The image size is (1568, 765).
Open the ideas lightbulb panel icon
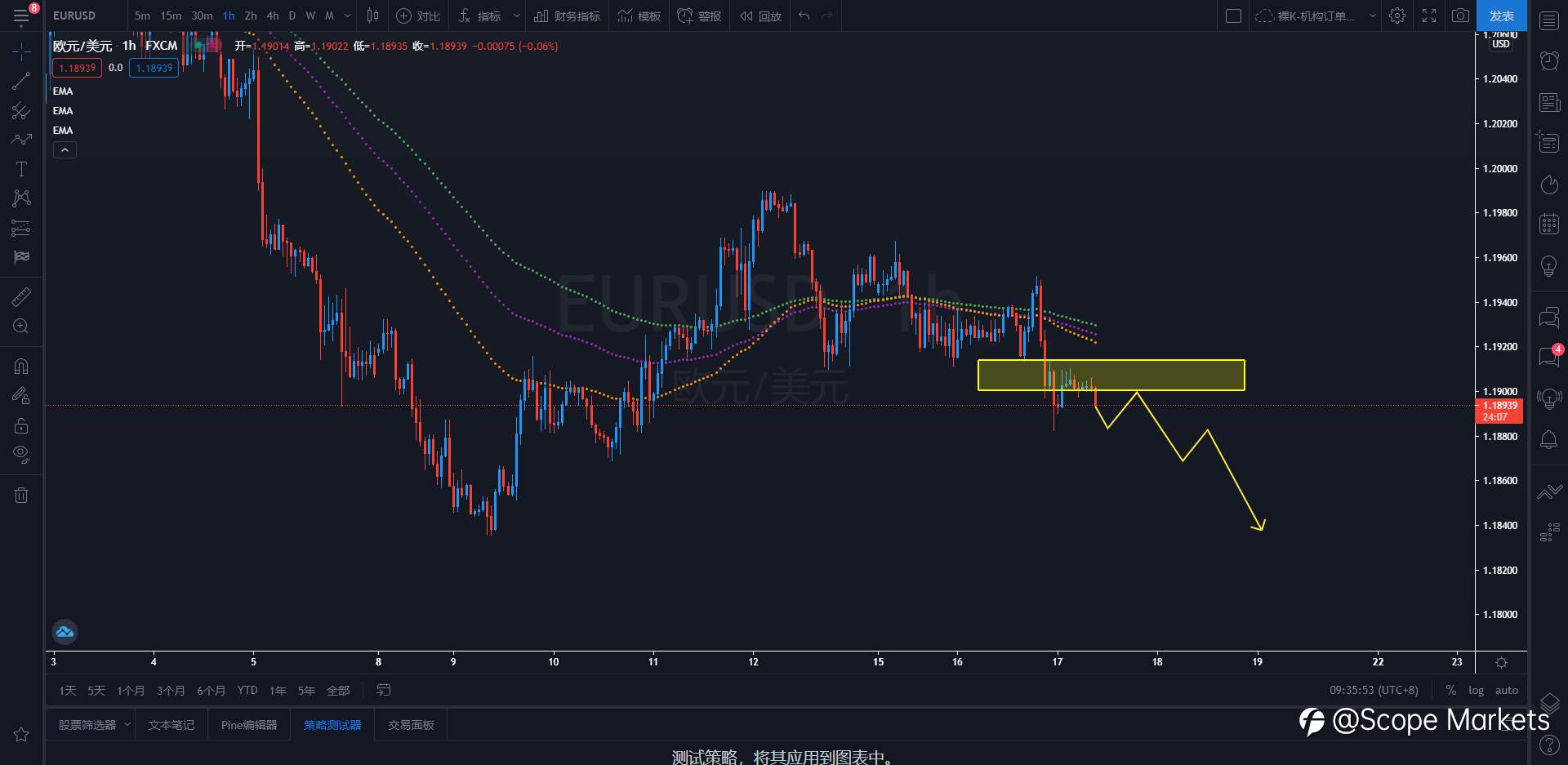pos(1549,265)
